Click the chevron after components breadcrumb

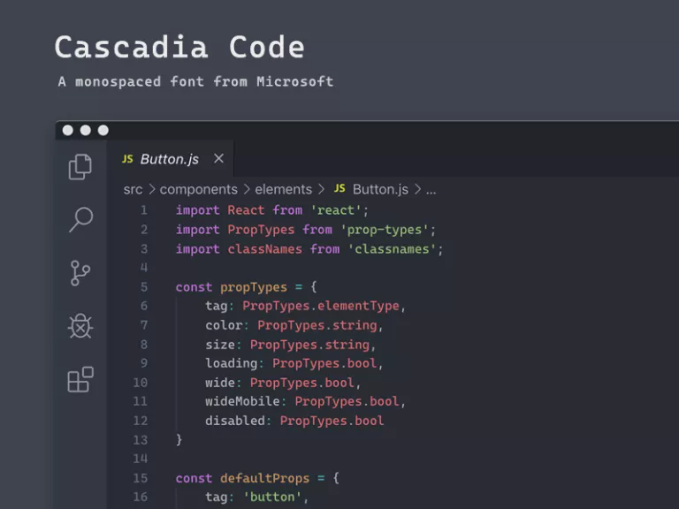coord(246,189)
